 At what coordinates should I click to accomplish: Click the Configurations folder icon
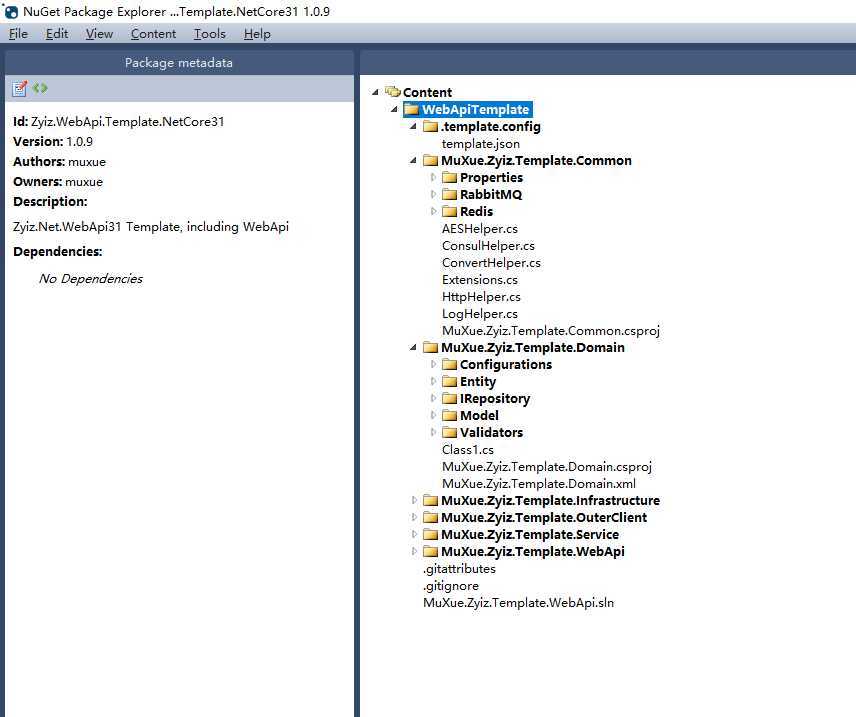tap(449, 364)
